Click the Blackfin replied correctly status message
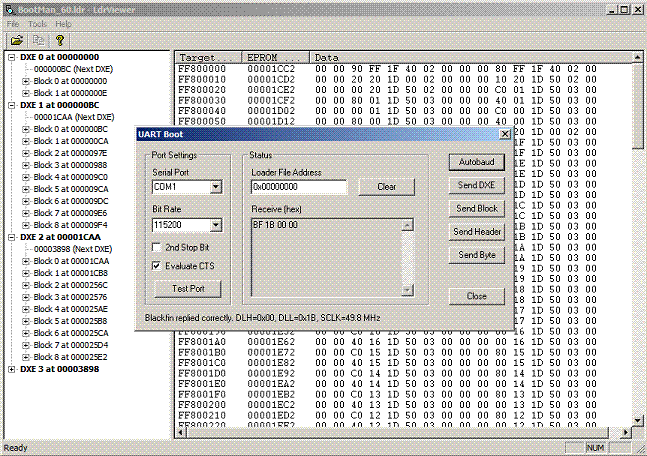 262,318
